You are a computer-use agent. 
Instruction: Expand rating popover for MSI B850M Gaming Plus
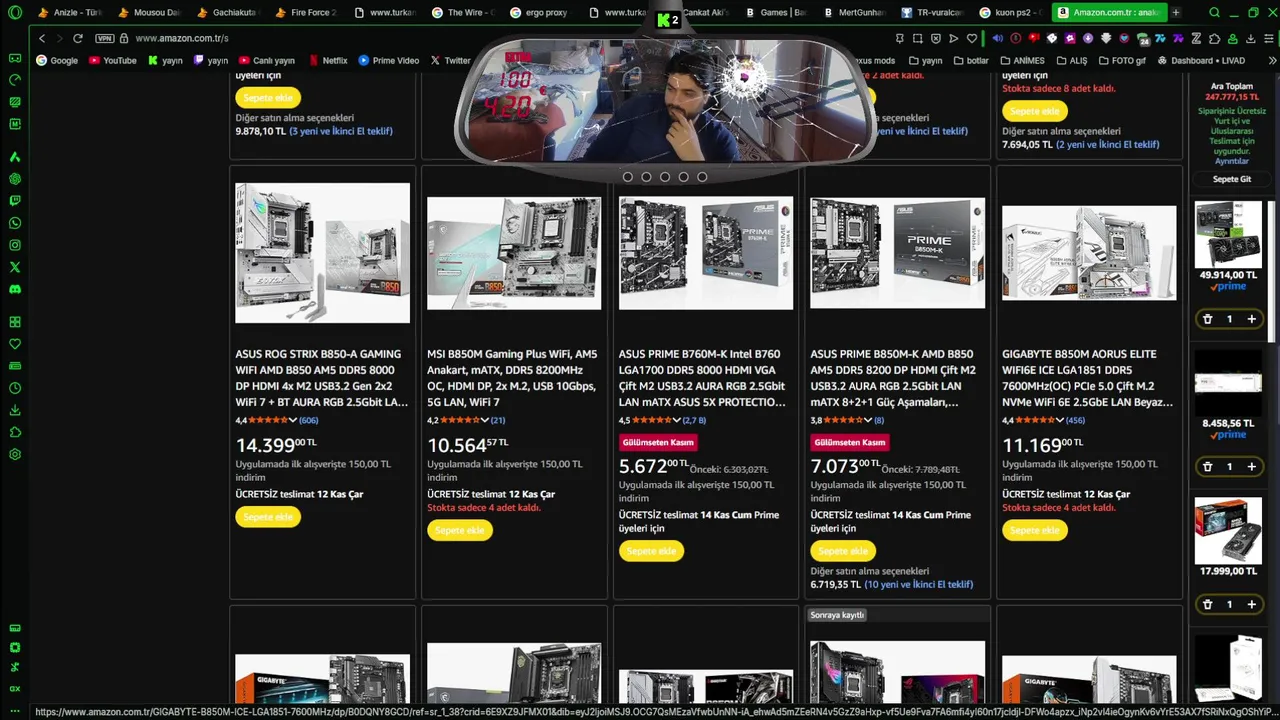(x=485, y=421)
